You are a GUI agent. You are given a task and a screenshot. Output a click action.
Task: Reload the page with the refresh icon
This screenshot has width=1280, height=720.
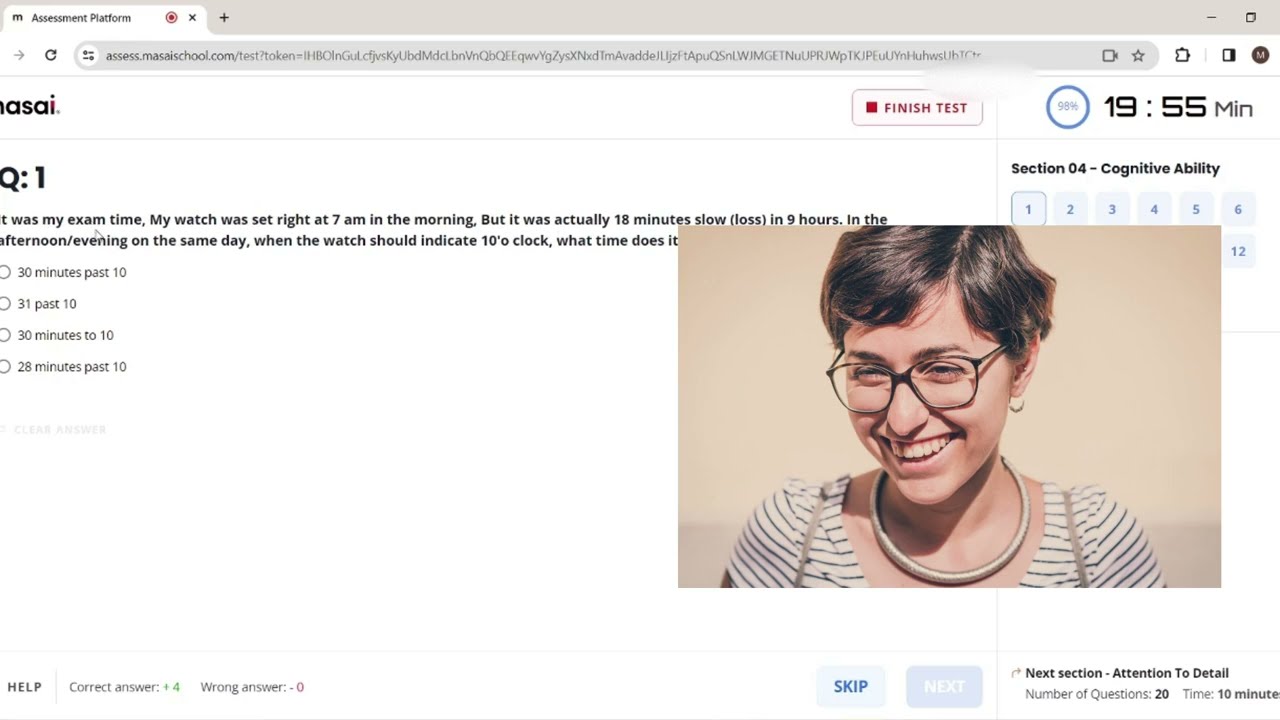[51, 56]
